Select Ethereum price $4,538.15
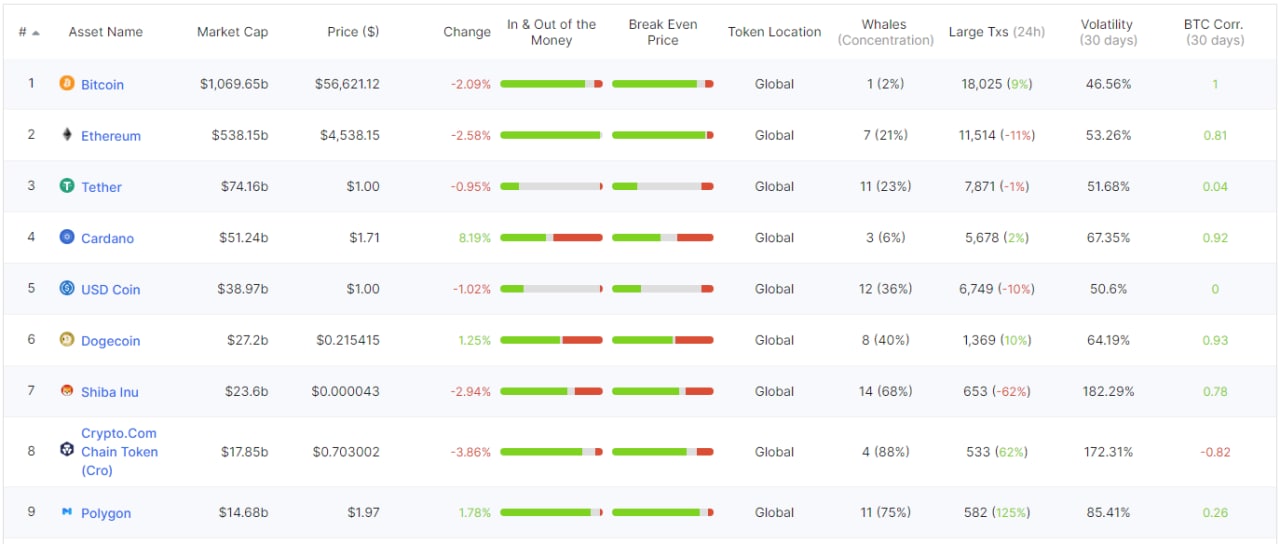The width and height of the screenshot is (1280, 544). pos(350,135)
